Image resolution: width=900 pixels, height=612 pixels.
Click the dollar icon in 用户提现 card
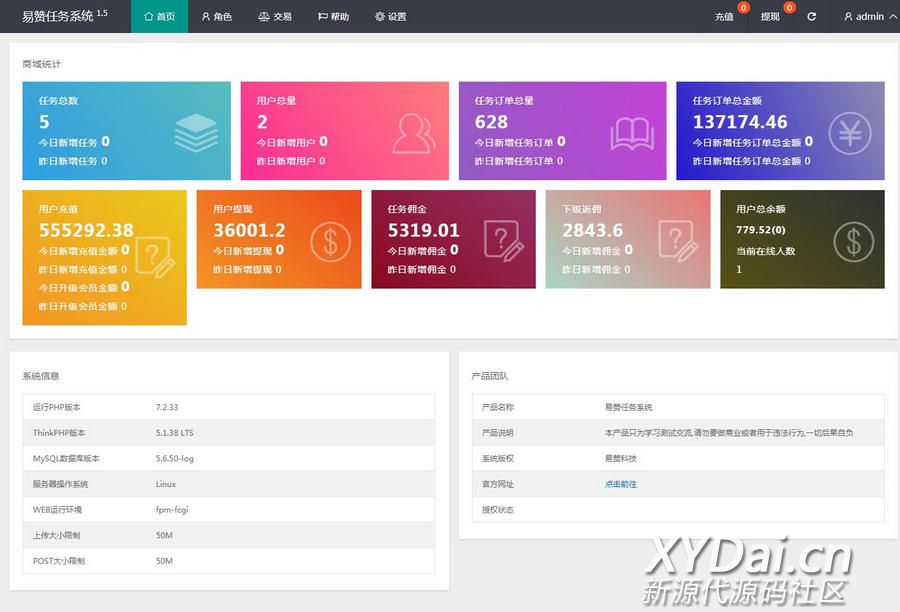coord(329,241)
